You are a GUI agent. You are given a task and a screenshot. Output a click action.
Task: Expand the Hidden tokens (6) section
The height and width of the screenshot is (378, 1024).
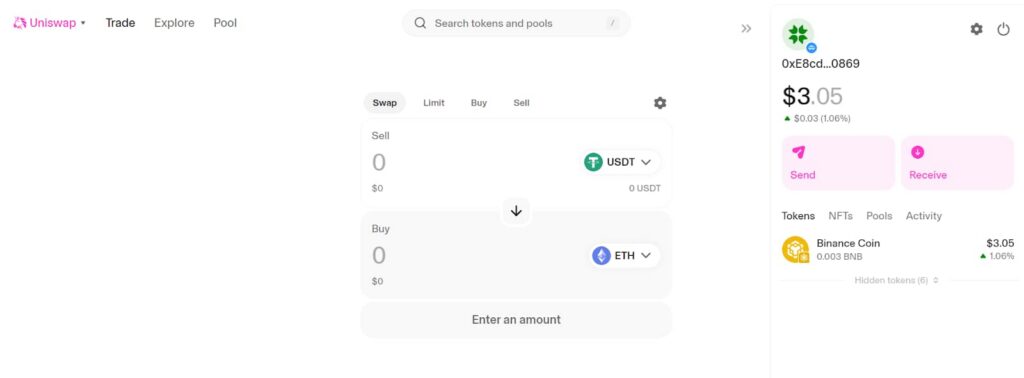[x=897, y=280]
